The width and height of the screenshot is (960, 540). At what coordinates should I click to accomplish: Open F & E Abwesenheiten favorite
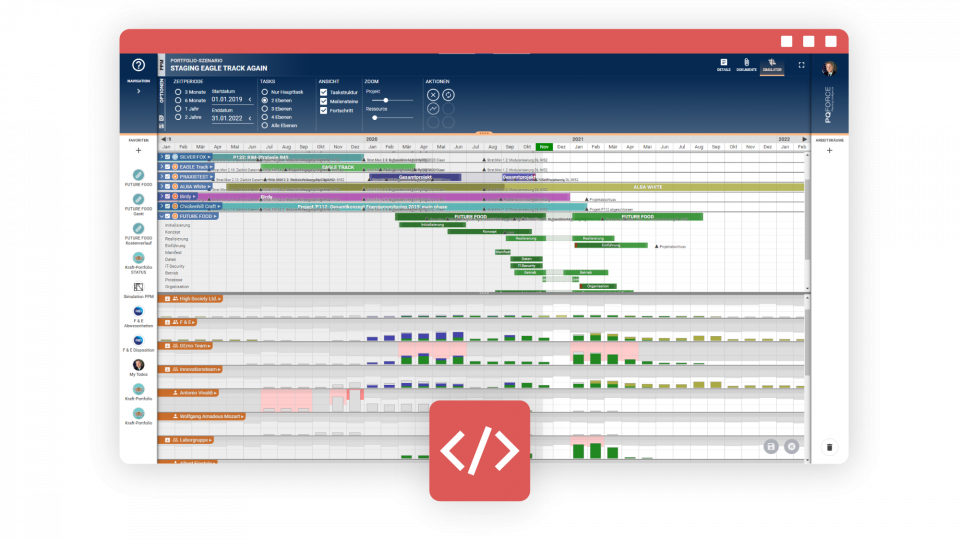(138, 311)
